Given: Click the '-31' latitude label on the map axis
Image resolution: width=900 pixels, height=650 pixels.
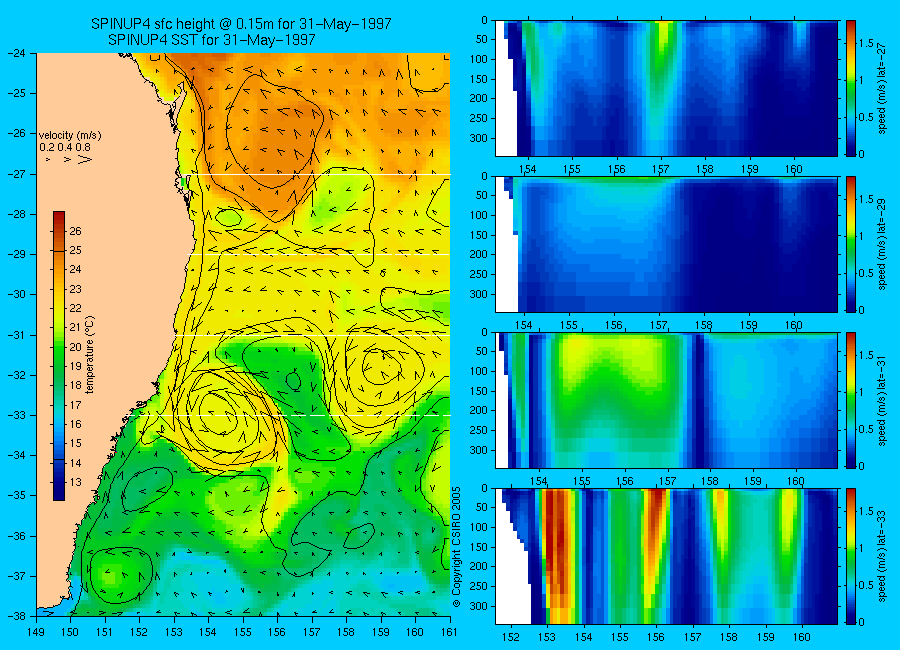Looking at the screenshot, I should click(x=16, y=335).
